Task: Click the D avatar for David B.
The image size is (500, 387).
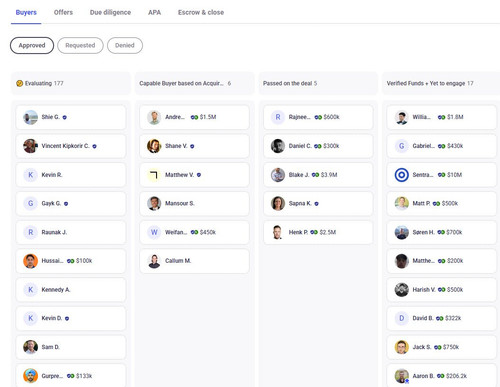Action: pos(402,318)
